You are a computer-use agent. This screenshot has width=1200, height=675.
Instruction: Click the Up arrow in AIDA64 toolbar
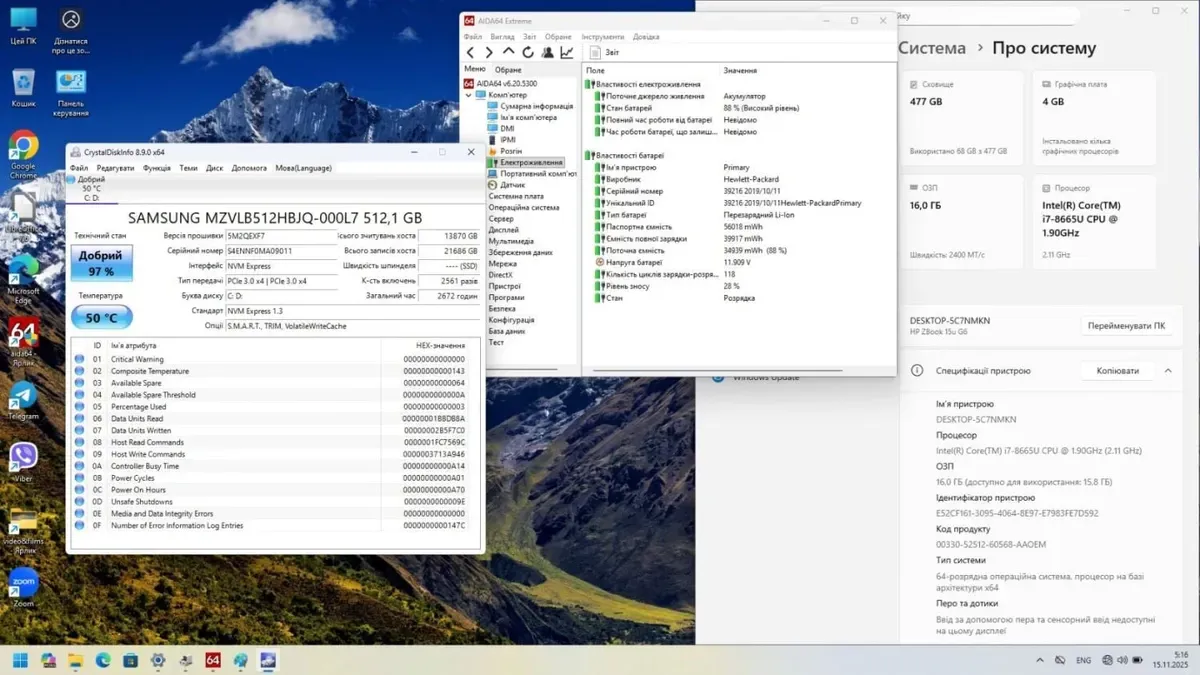508,52
